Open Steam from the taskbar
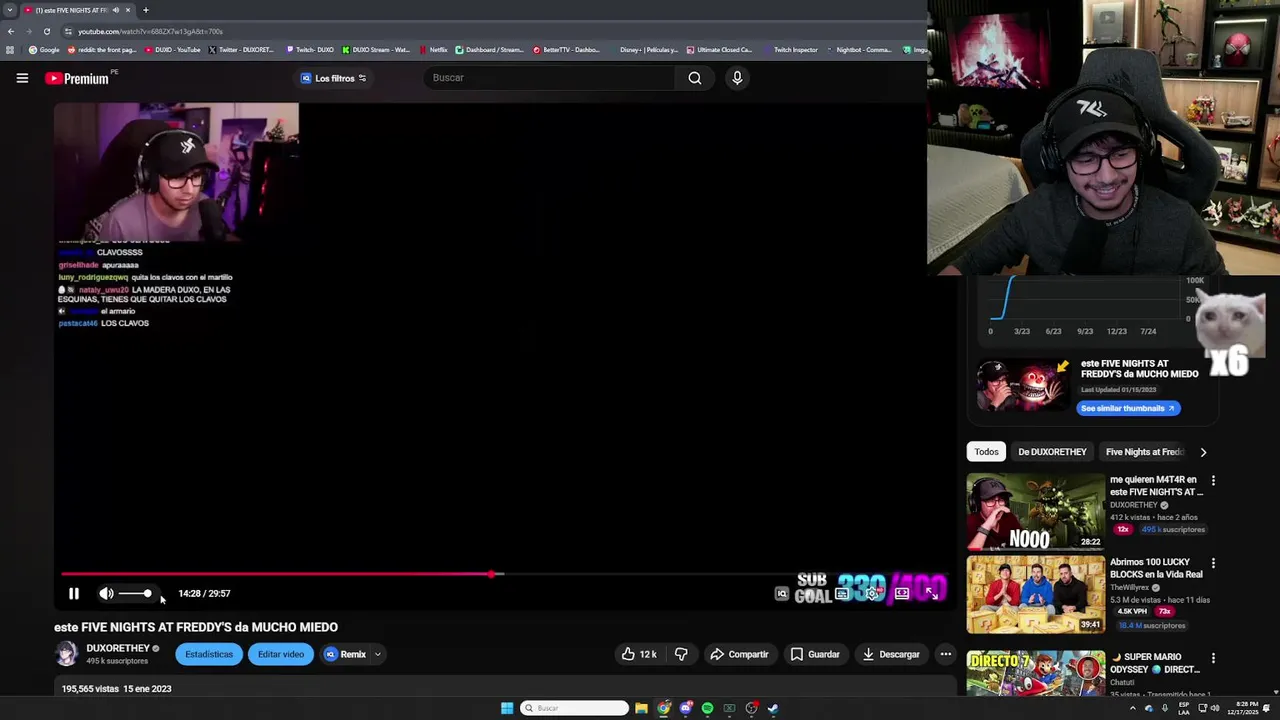Viewport: 1280px width, 720px height. (x=773, y=708)
